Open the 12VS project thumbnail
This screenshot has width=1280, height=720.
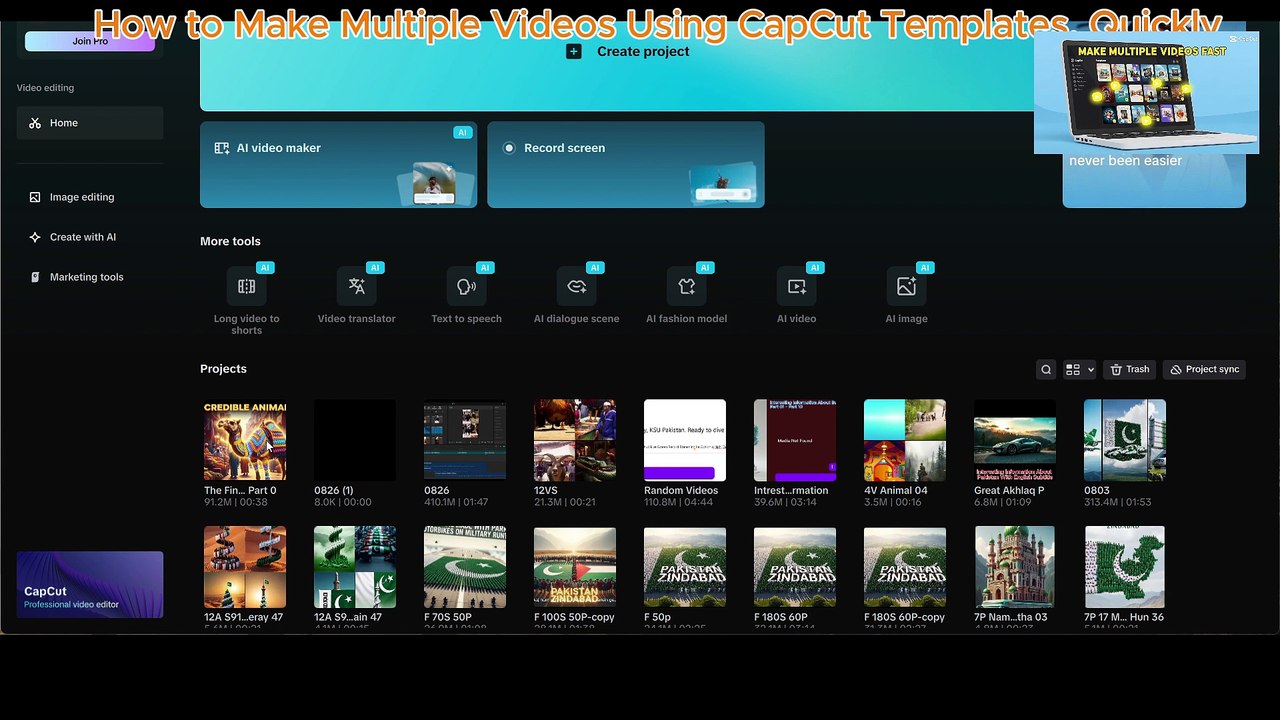tap(575, 440)
